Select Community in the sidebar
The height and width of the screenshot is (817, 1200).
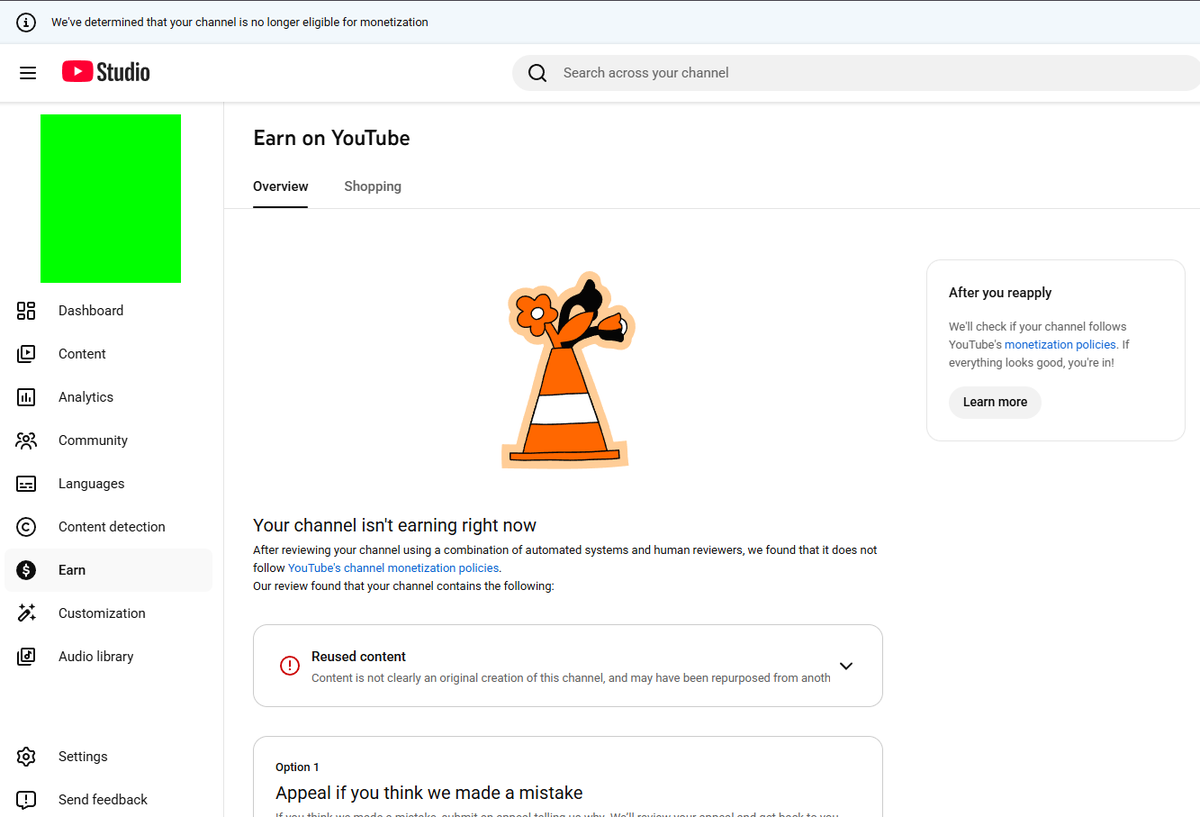(x=108, y=440)
